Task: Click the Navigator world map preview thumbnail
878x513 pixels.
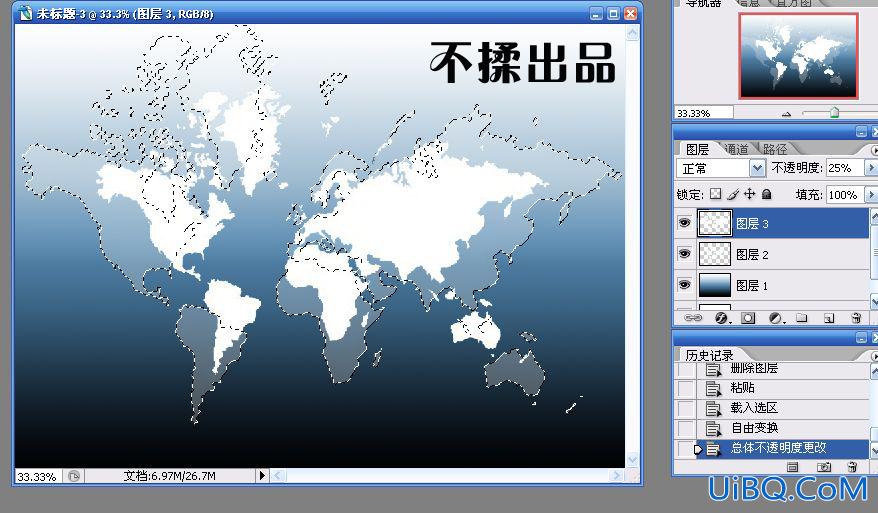Action: pos(798,55)
